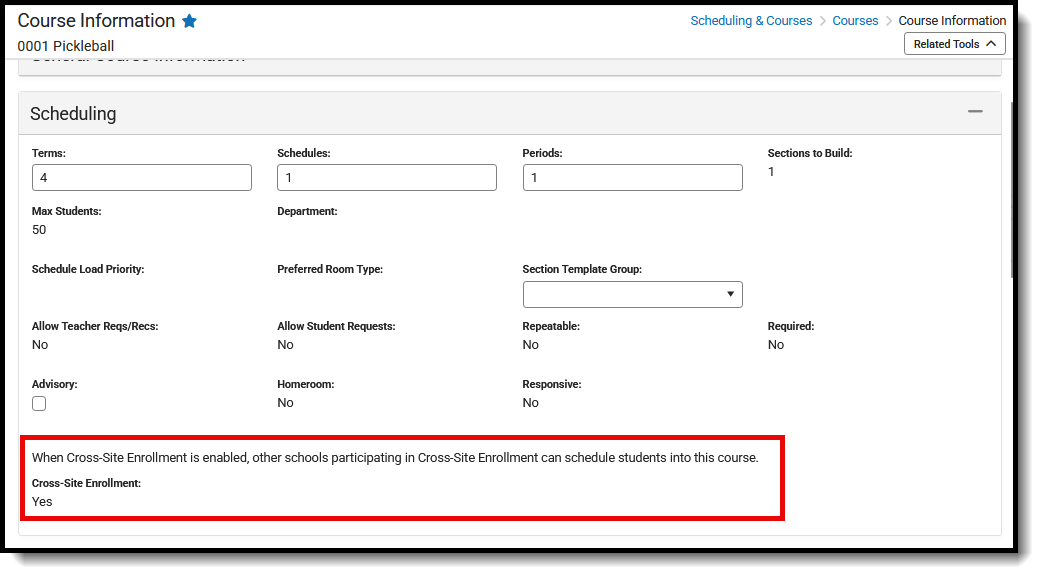
Task: Click the star icon to favorite Course Information
Action: (190, 20)
